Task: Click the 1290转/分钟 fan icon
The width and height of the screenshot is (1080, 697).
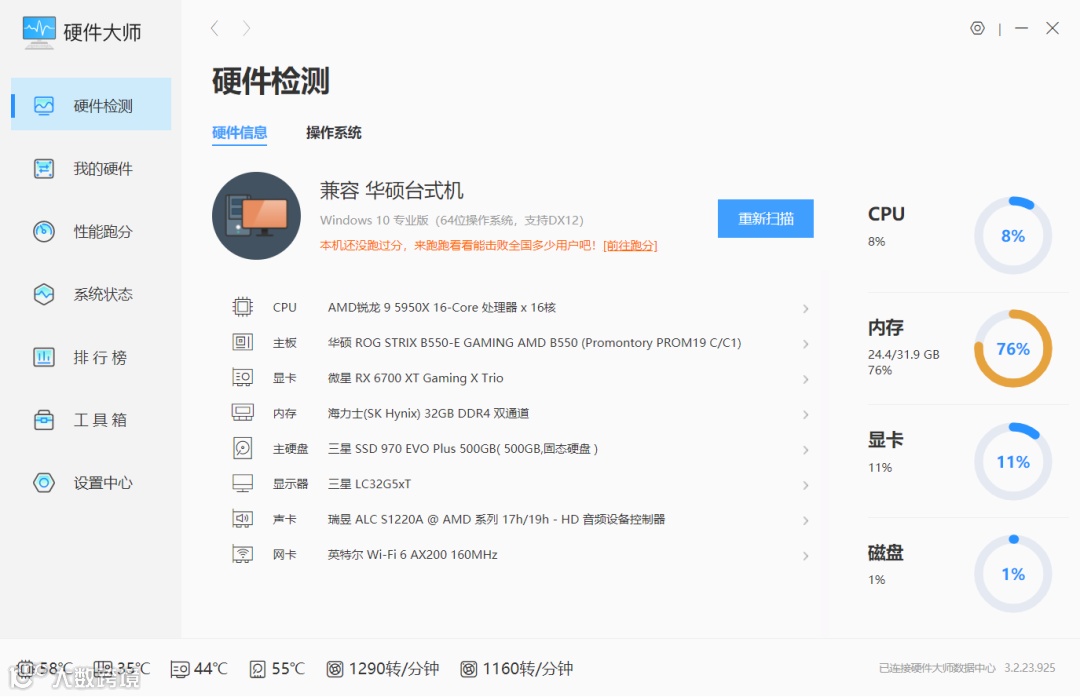Action: [x=335, y=669]
